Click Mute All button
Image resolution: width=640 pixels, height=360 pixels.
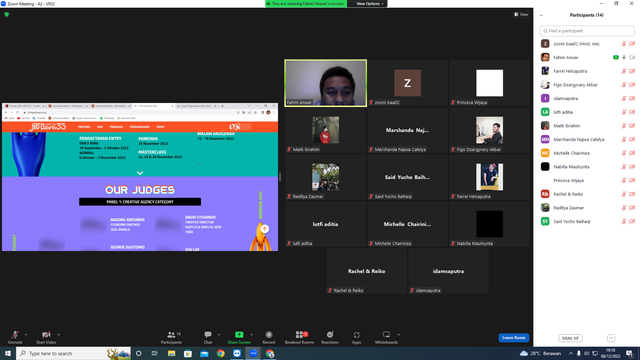pos(570,338)
